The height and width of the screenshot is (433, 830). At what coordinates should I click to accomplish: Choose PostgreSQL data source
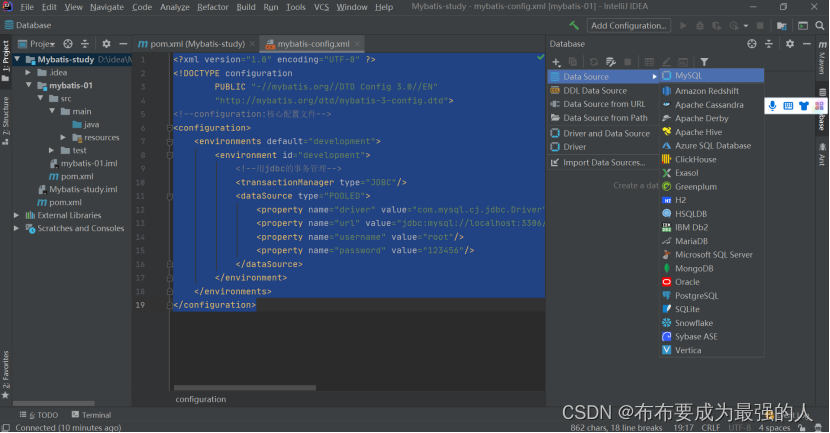[x=711, y=296]
